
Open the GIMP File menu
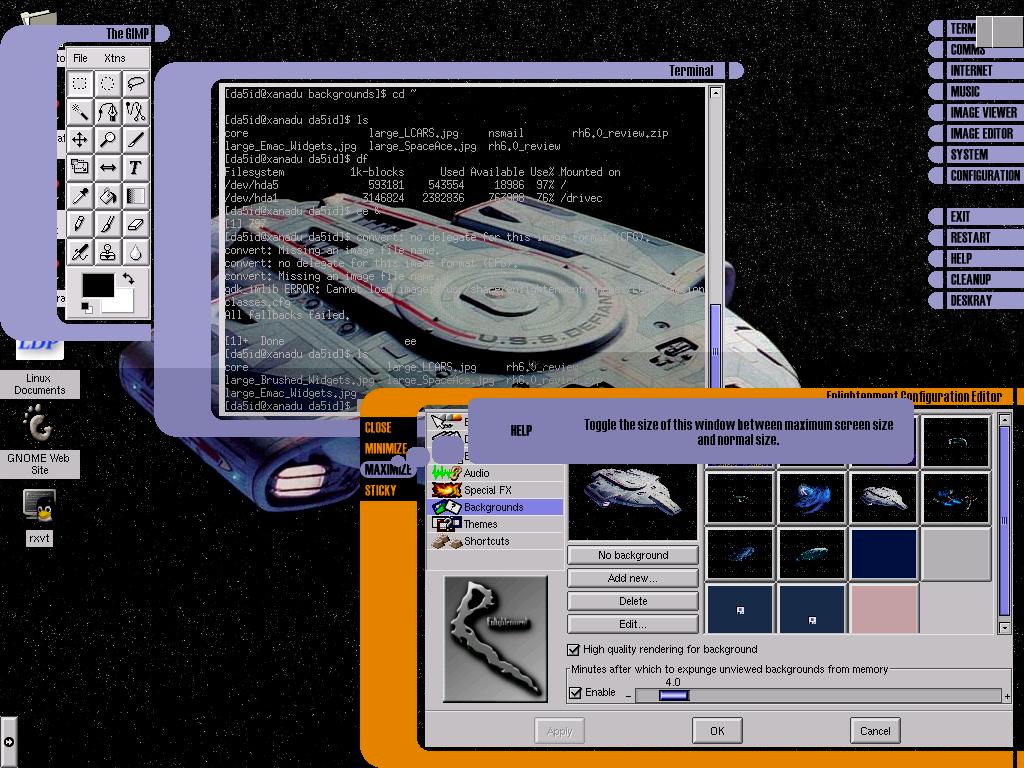click(80, 58)
